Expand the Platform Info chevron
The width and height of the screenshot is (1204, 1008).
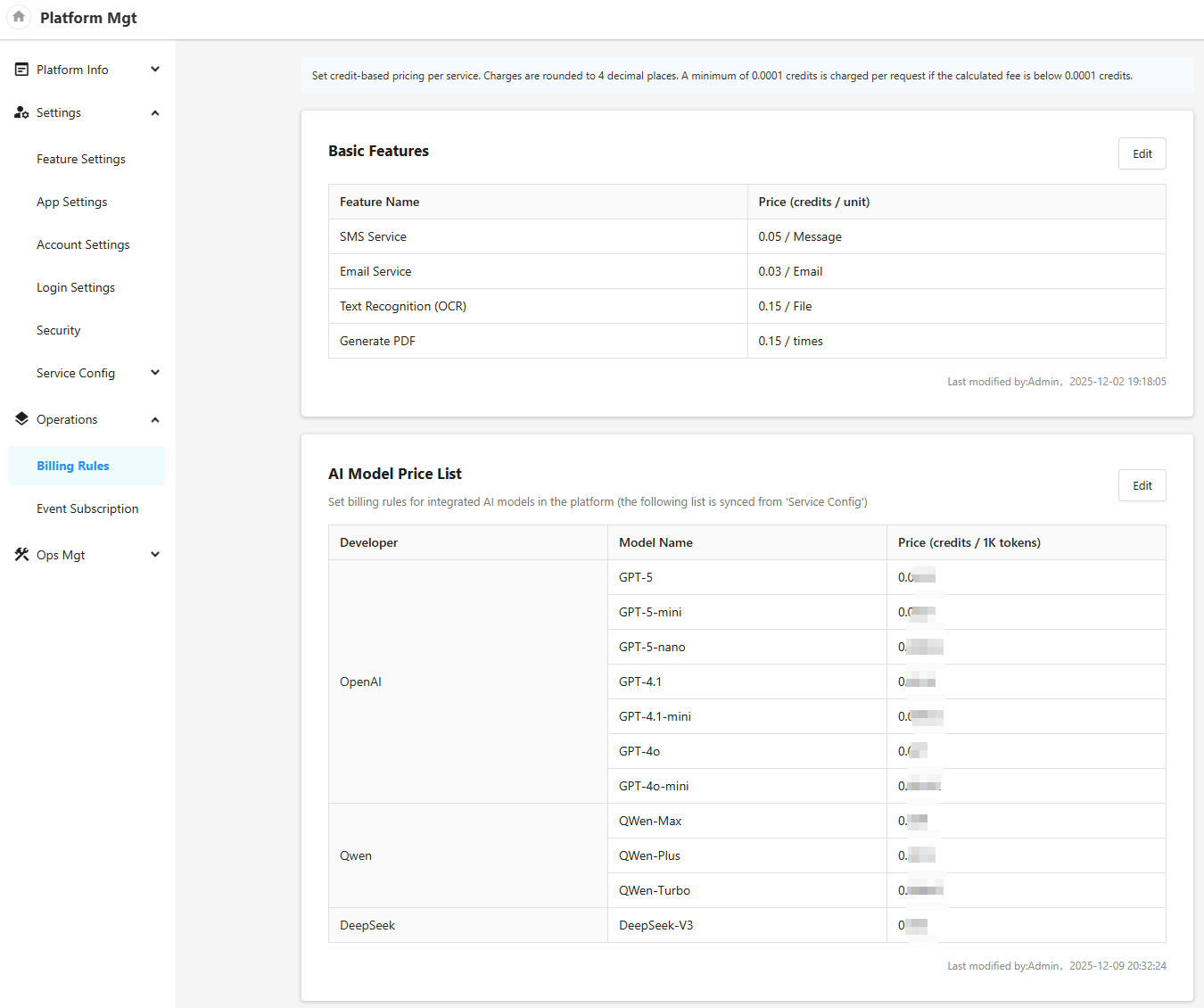click(x=155, y=70)
